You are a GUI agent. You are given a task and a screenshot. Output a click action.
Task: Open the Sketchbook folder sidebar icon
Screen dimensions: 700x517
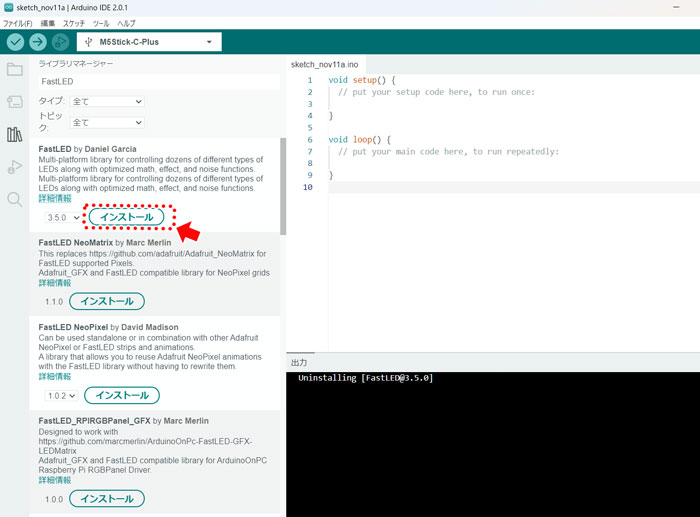click(x=15, y=69)
